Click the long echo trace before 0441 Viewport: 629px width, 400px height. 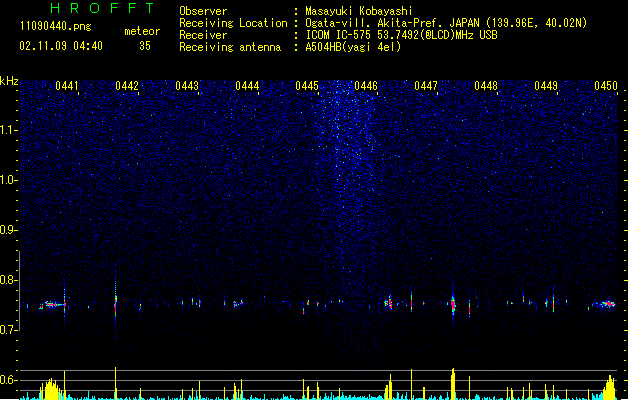[52, 305]
